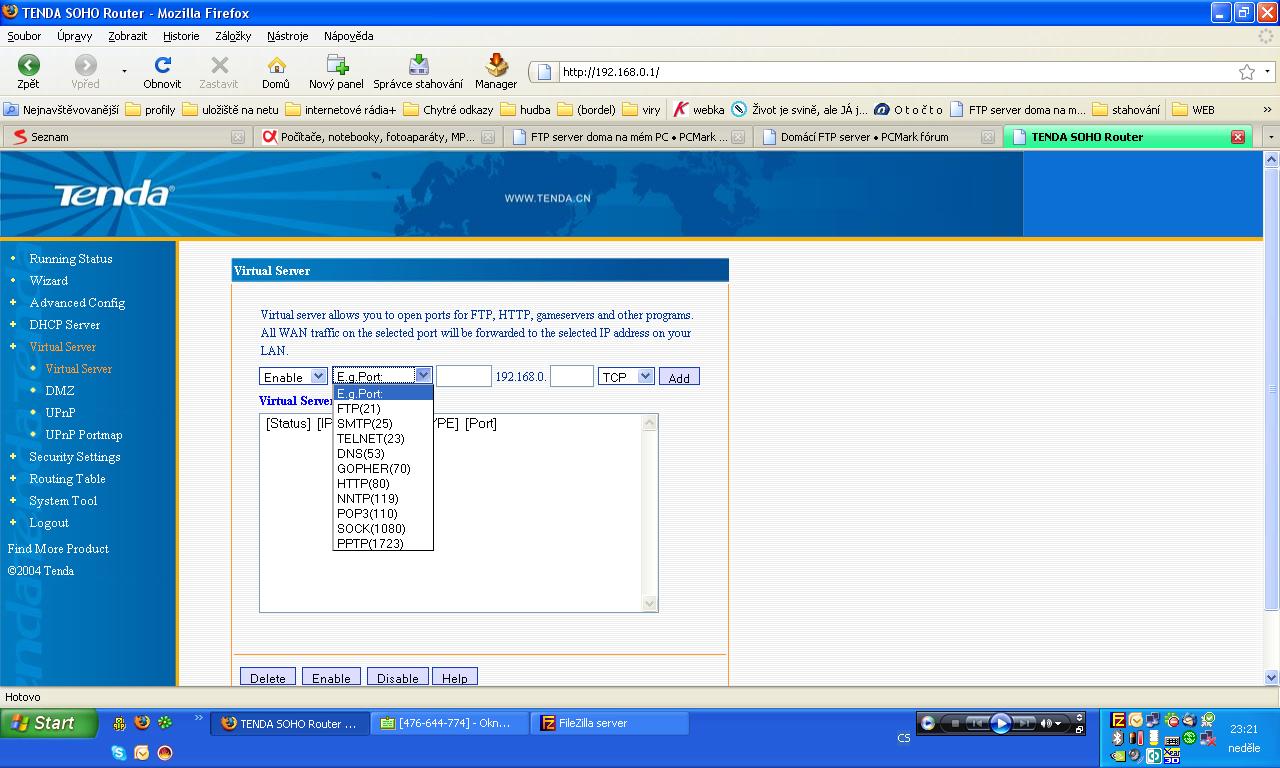Open the Záložky menu
The width and height of the screenshot is (1280, 768).
233,36
